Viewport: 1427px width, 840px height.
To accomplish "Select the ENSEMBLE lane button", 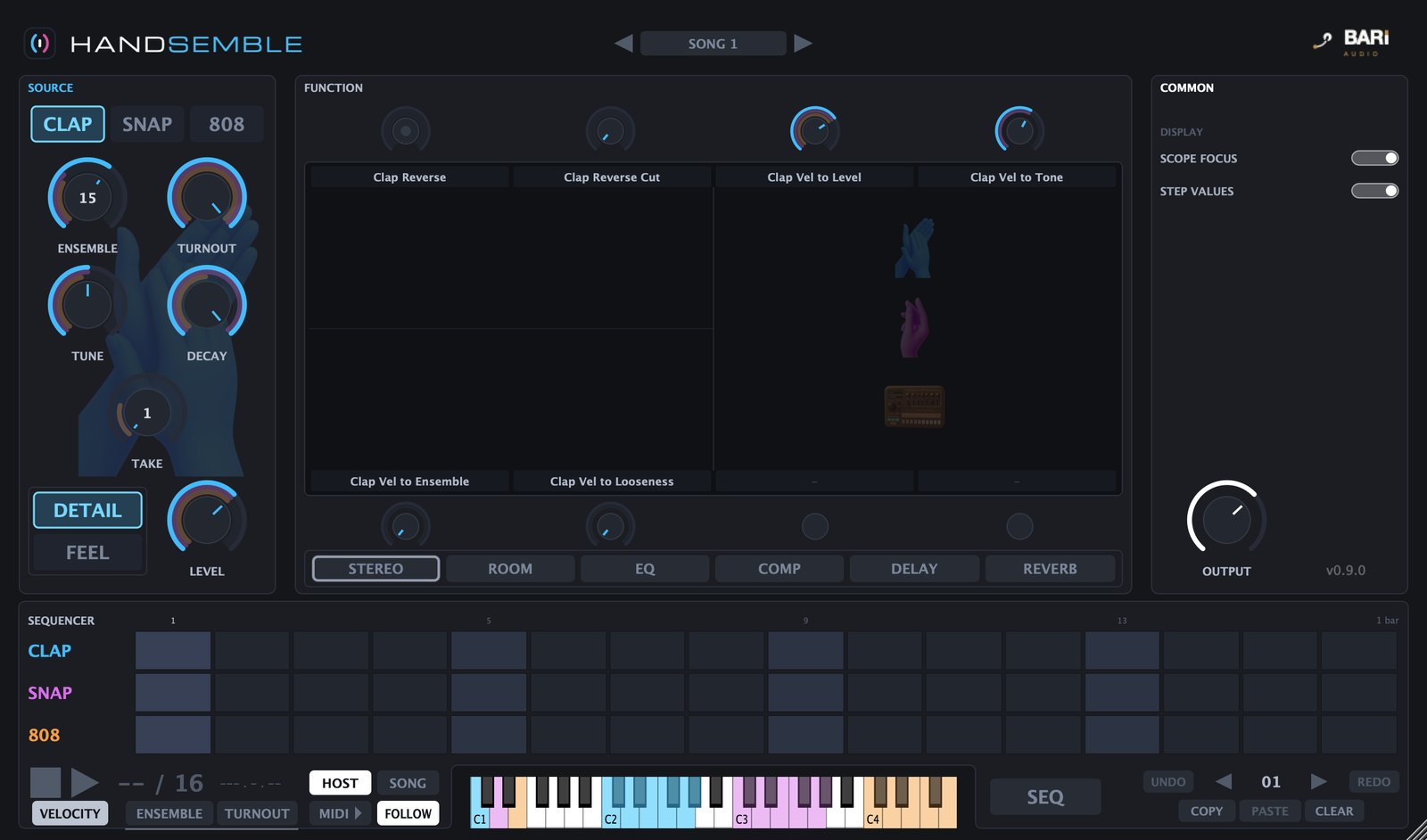I will click(169, 813).
